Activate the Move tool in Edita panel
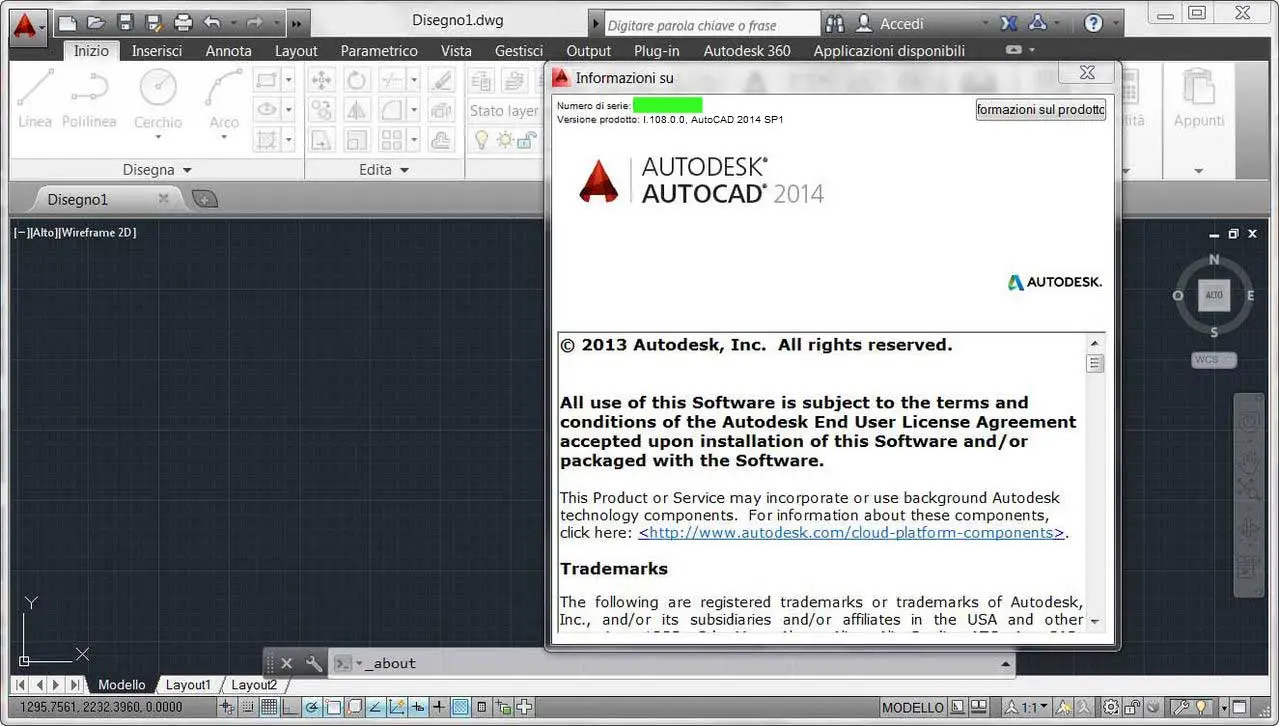The height and width of the screenshot is (726, 1279). click(x=322, y=81)
